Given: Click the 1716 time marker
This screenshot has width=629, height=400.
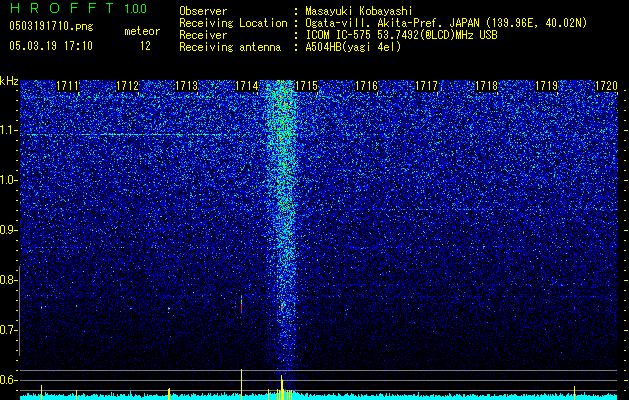Looking at the screenshot, I should [367, 85].
